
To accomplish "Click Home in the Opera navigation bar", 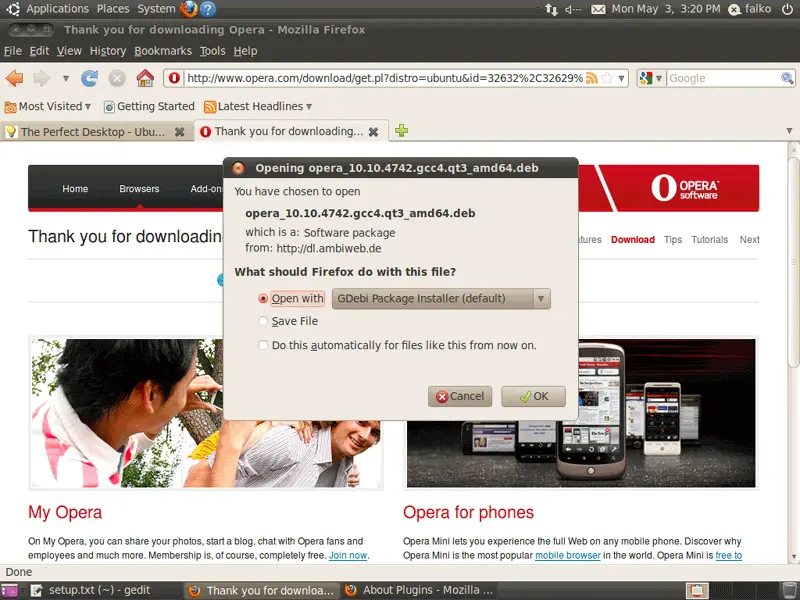I will click(x=75, y=189).
